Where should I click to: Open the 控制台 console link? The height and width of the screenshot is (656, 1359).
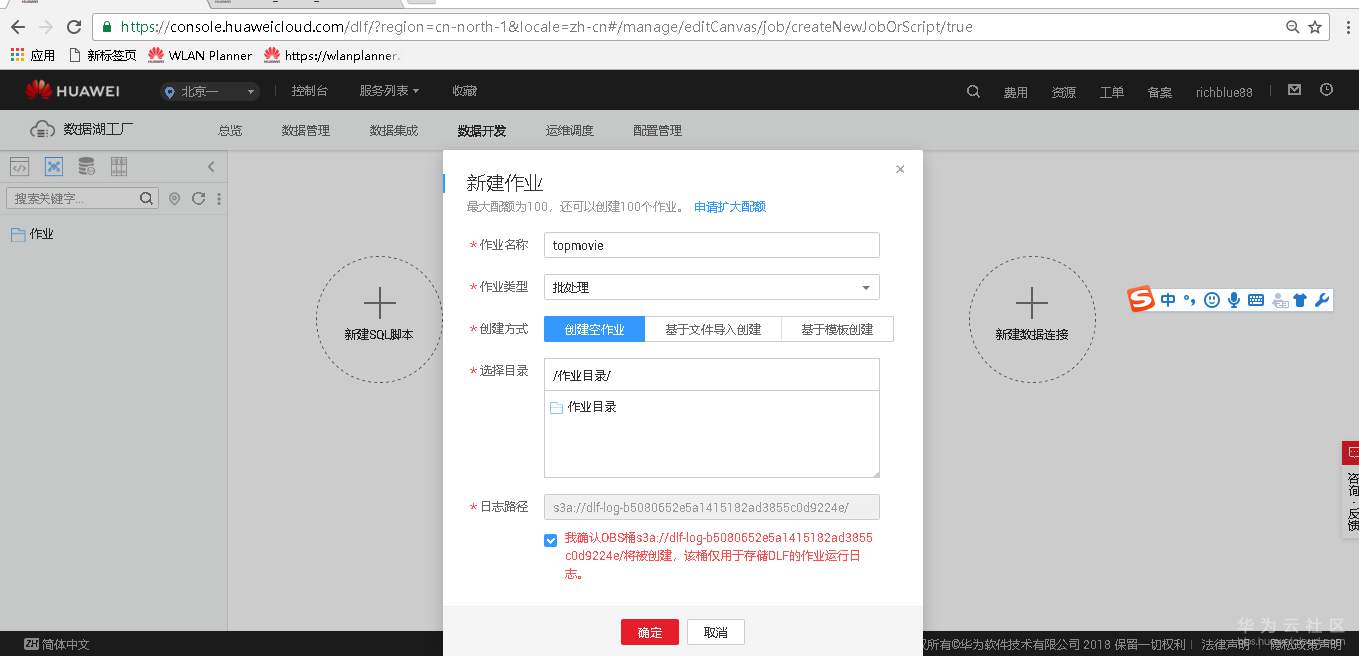309,91
